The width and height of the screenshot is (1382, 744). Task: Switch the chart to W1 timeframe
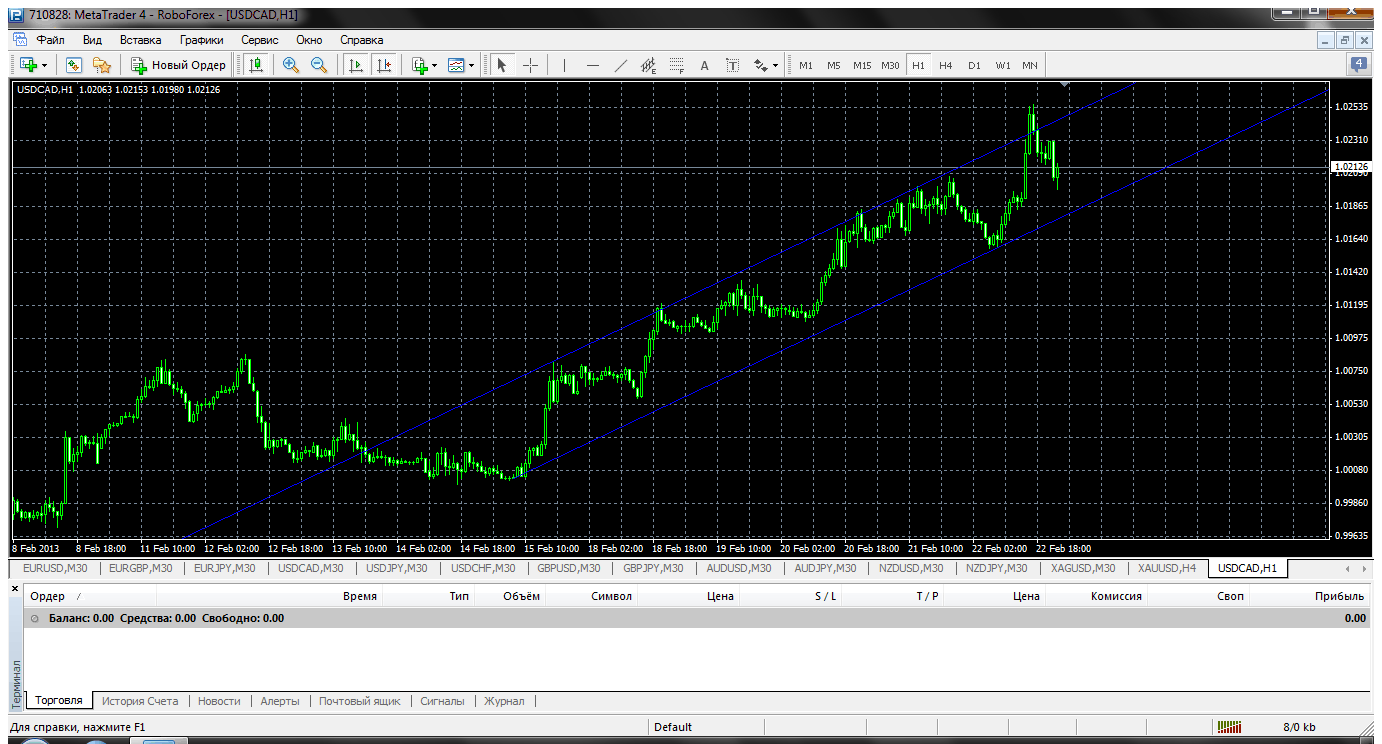(x=1002, y=65)
